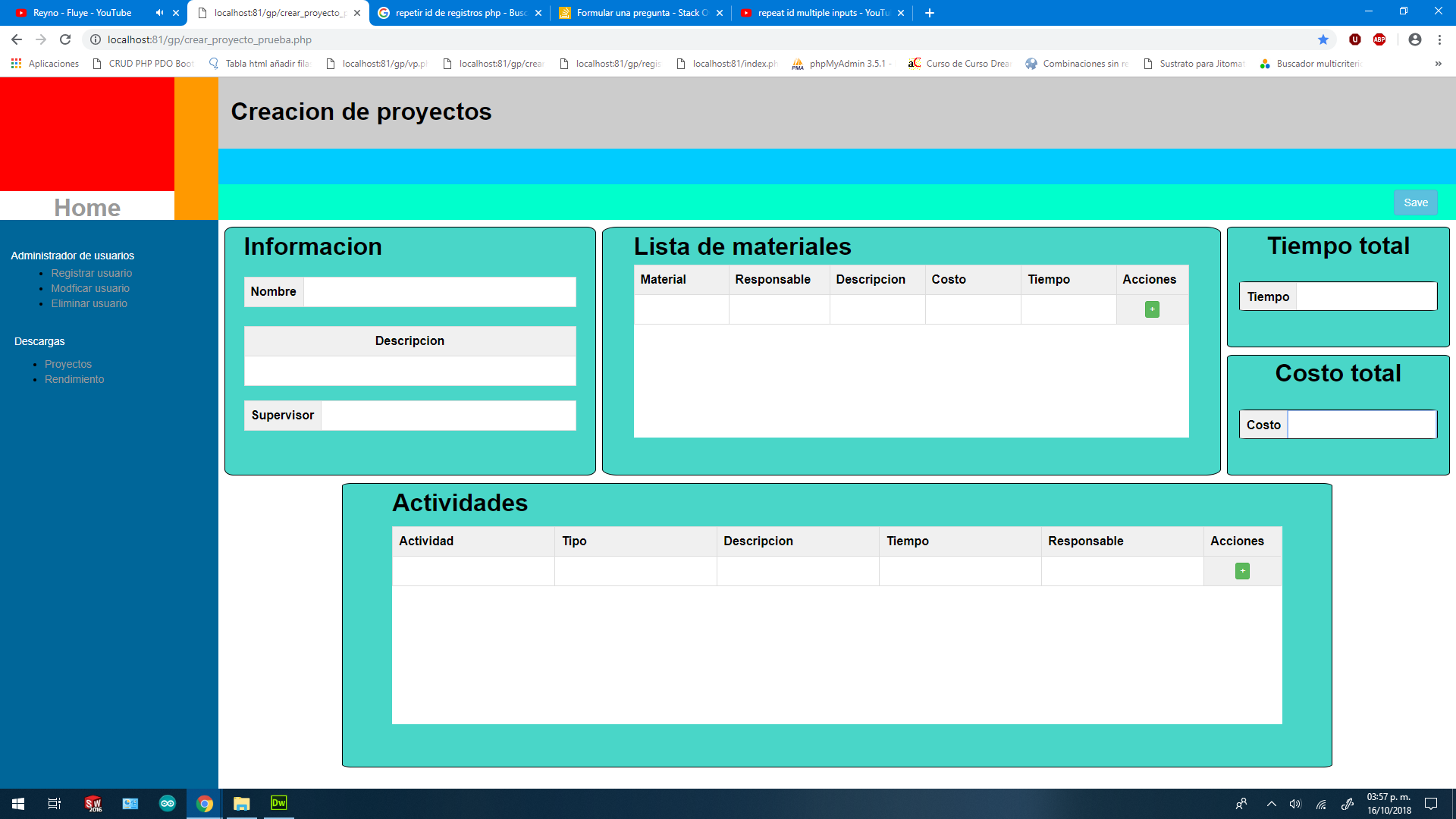The image size is (1456, 819).
Task: Open the Sustrato para Jitomat bookmark
Action: click(1194, 64)
